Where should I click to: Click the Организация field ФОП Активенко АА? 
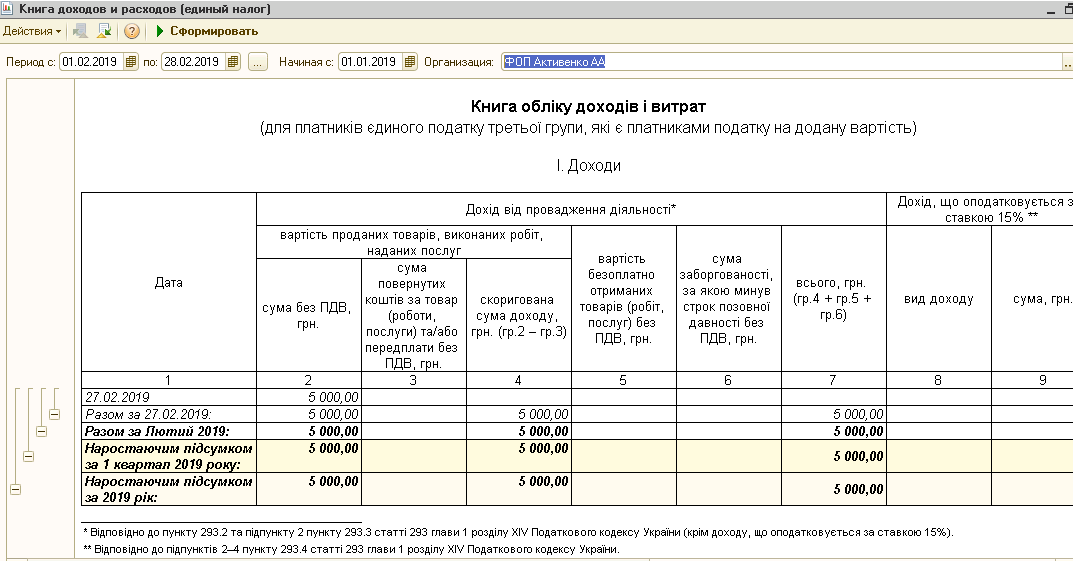pyautogui.click(x=780, y=62)
